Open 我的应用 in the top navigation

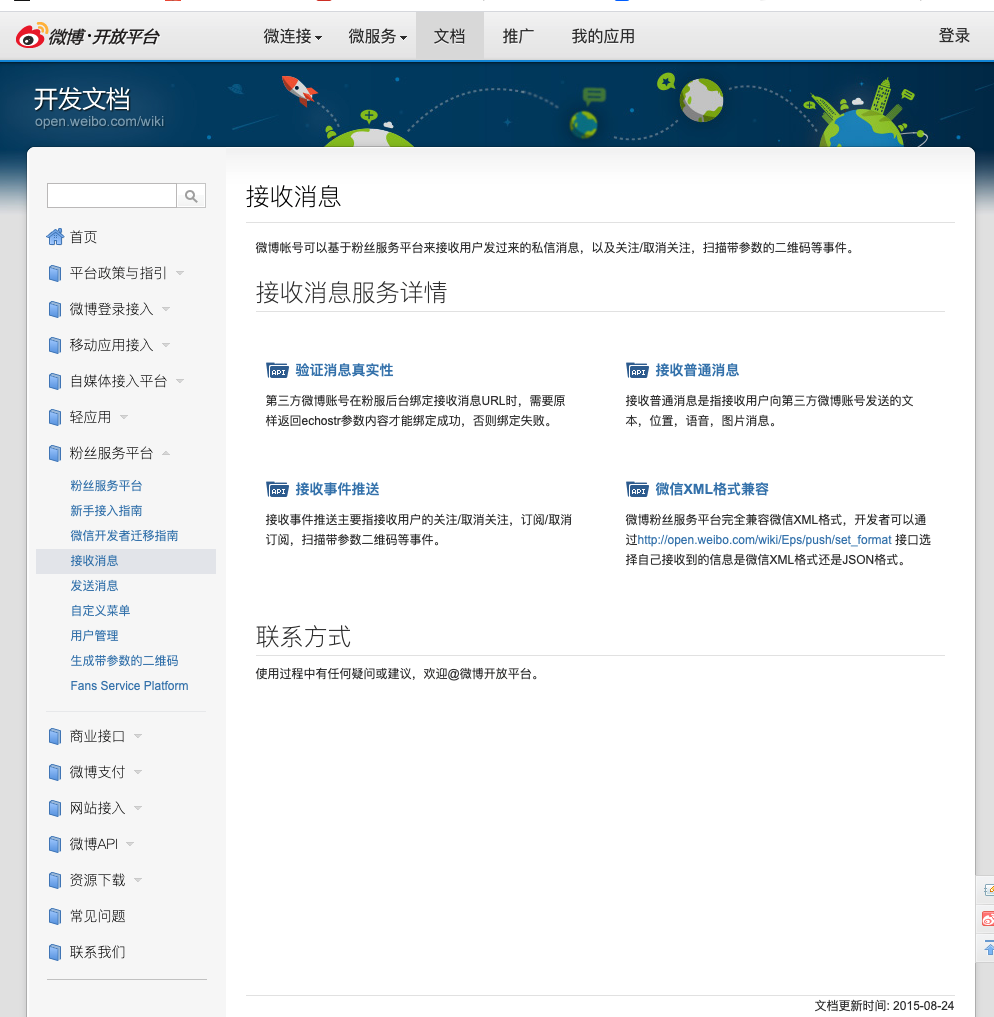603,36
